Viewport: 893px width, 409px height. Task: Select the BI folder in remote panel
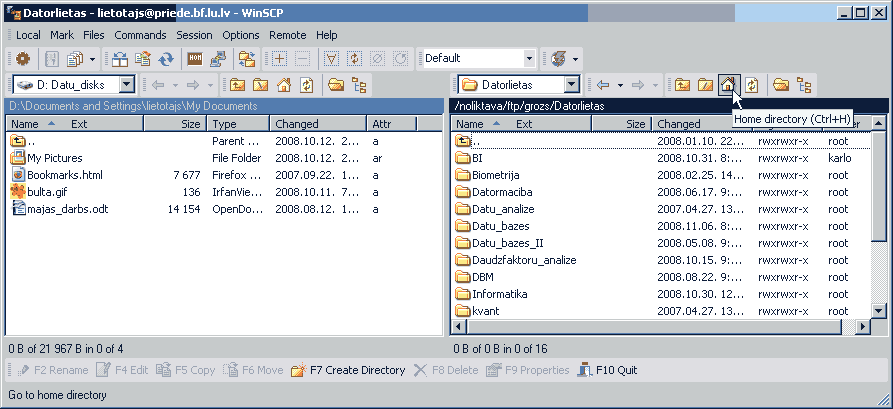coord(477,158)
